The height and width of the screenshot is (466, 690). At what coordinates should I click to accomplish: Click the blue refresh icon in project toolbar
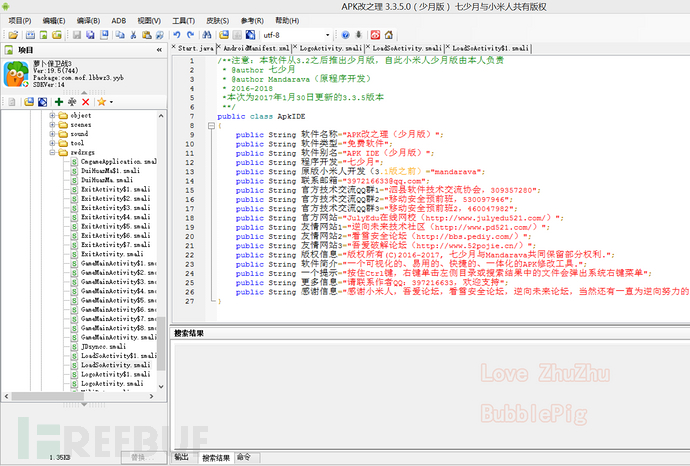(43, 102)
